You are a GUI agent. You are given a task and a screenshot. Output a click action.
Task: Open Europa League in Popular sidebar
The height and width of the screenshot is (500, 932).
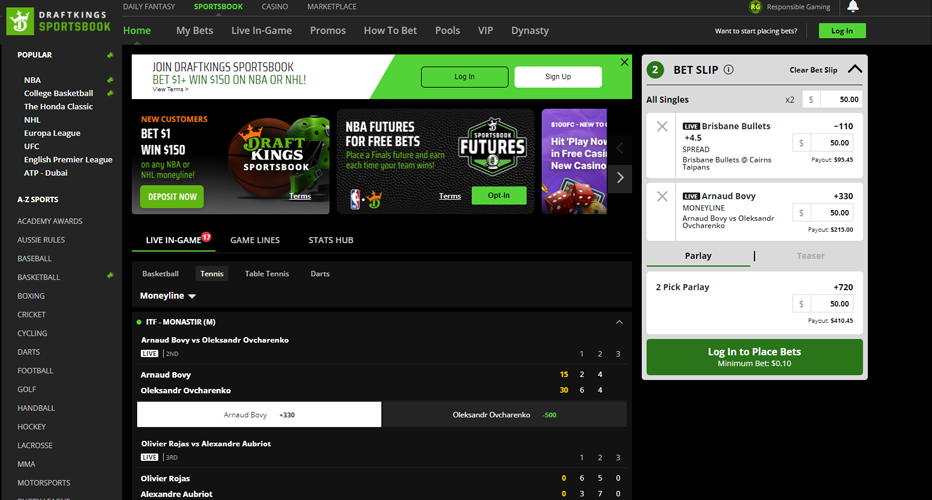pos(52,133)
